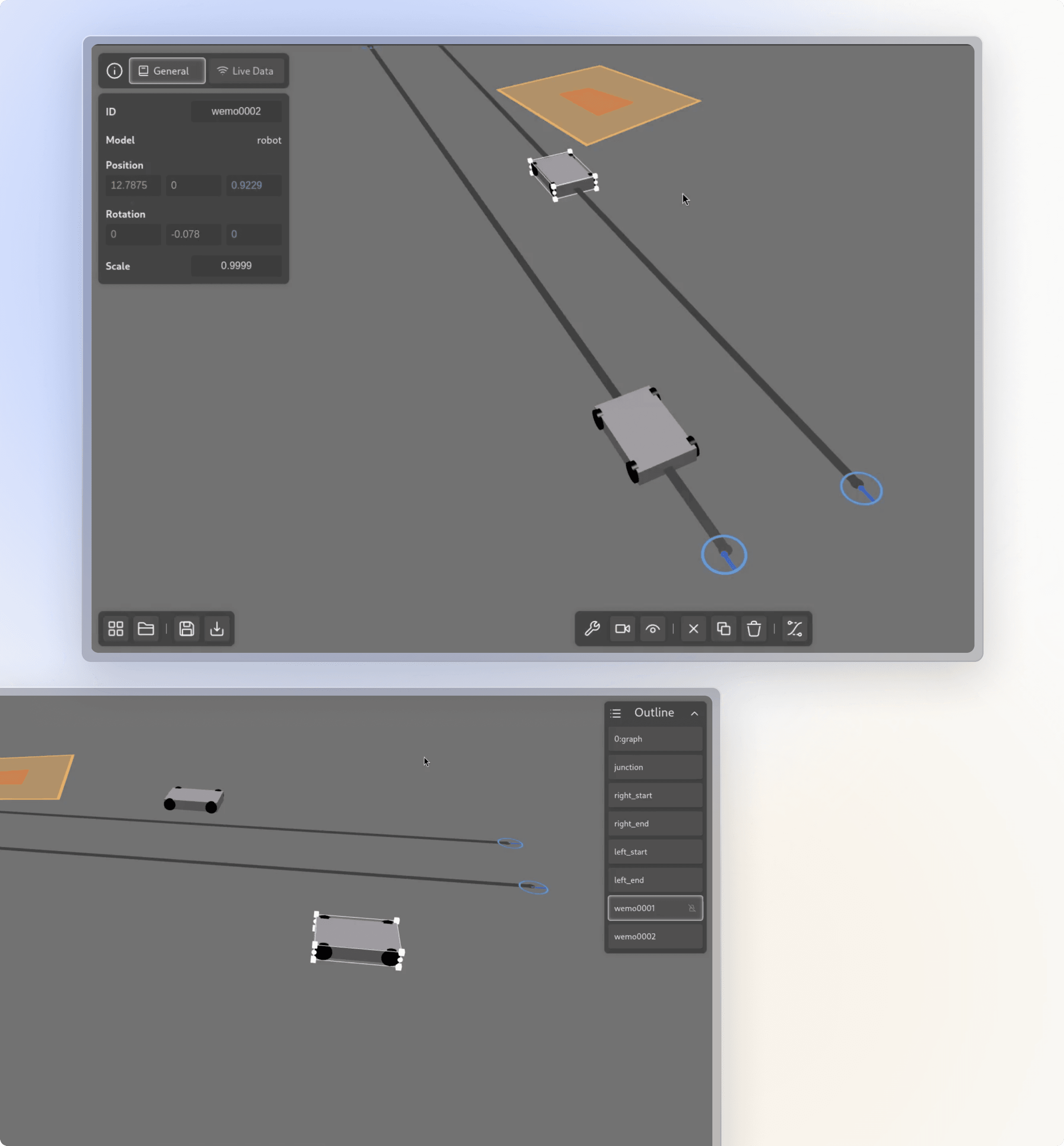Select 0:graph in Outline
The height and width of the screenshot is (1146, 1064).
(655, 739)
